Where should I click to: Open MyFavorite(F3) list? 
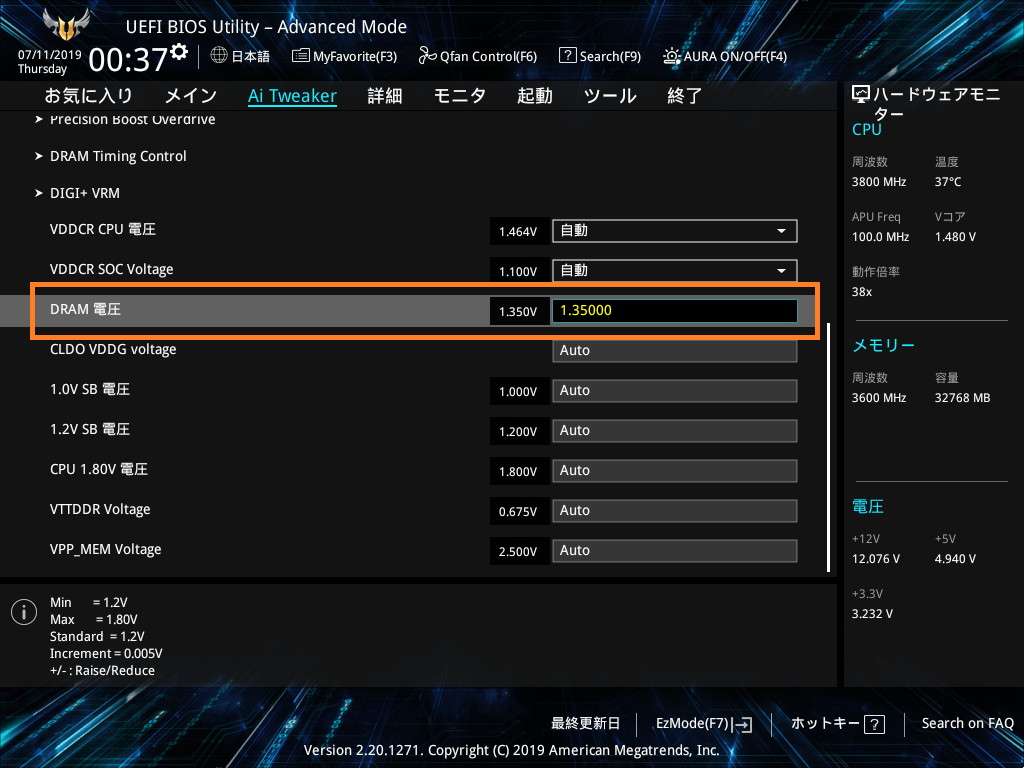[x=344, y=56]
